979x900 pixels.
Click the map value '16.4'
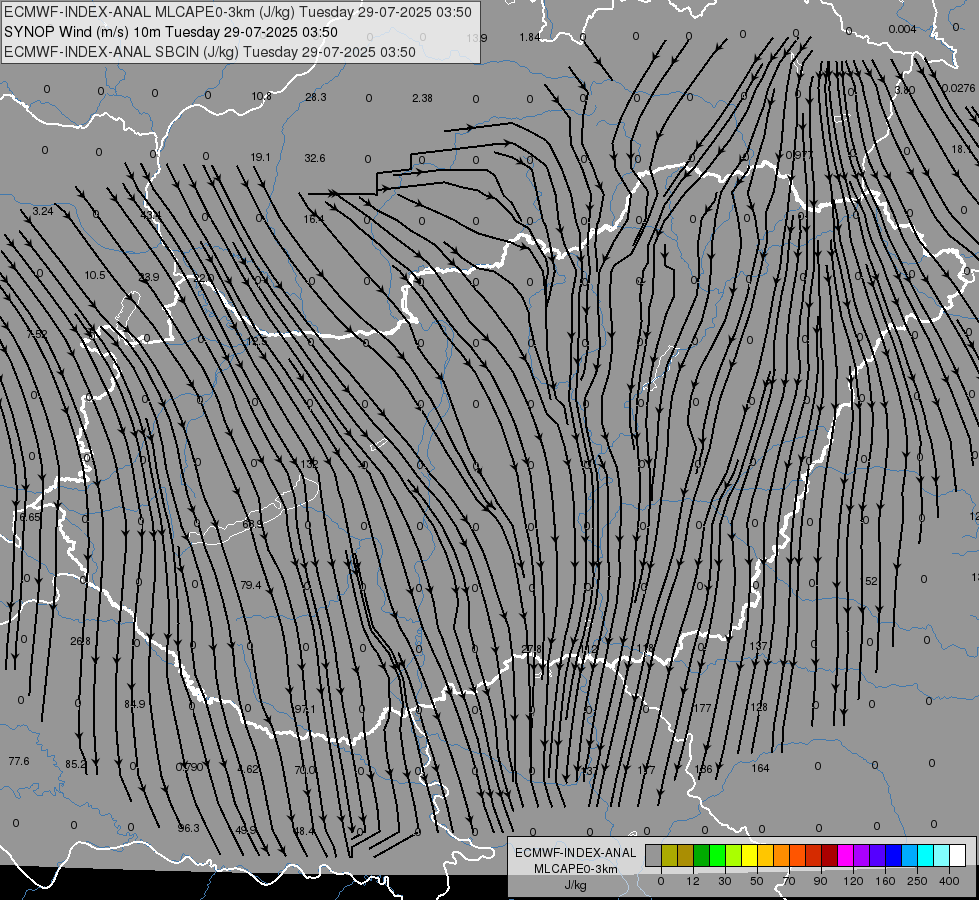click(x=314, y=219)
